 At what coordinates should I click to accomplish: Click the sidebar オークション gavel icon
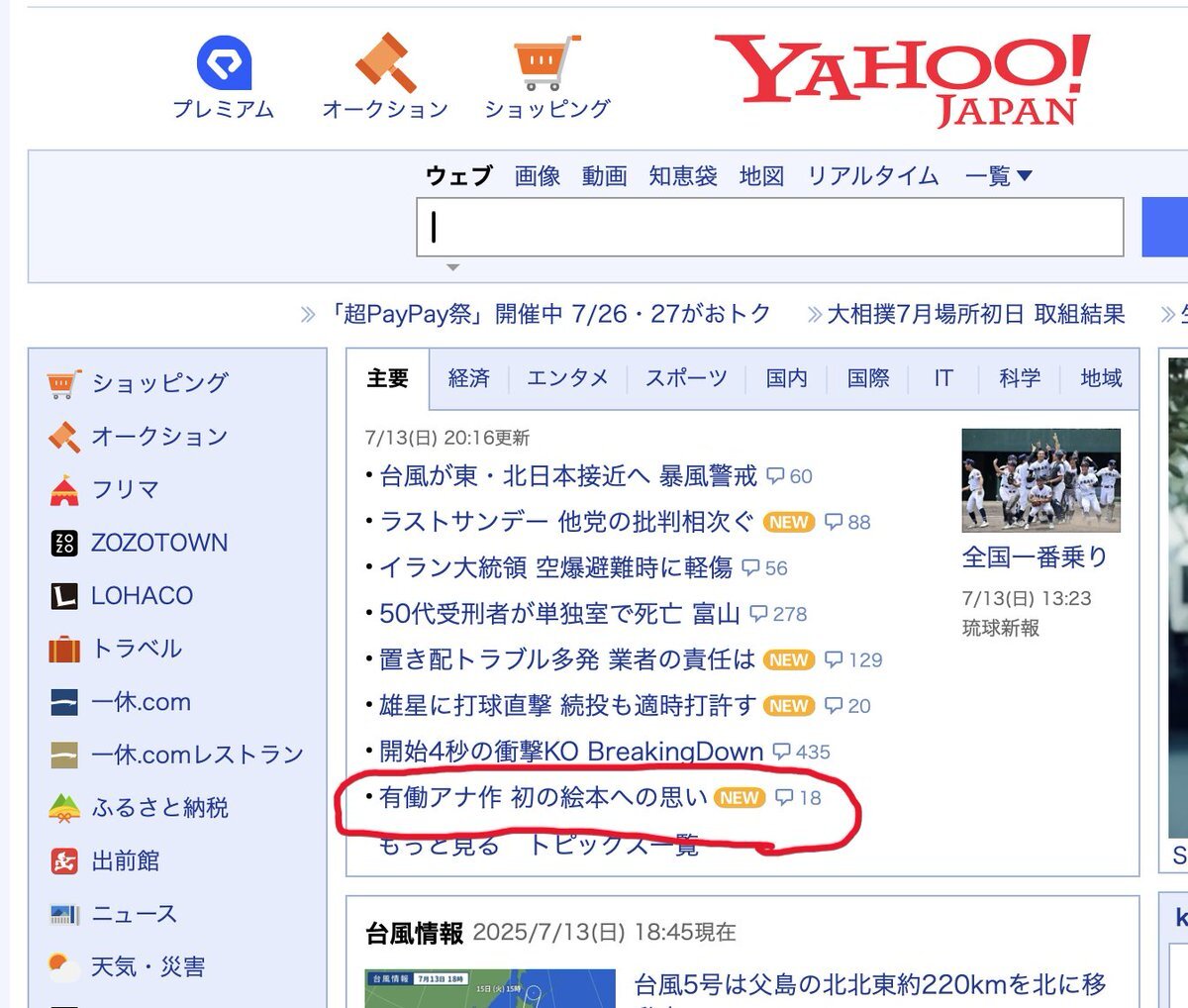click(64, 437)
